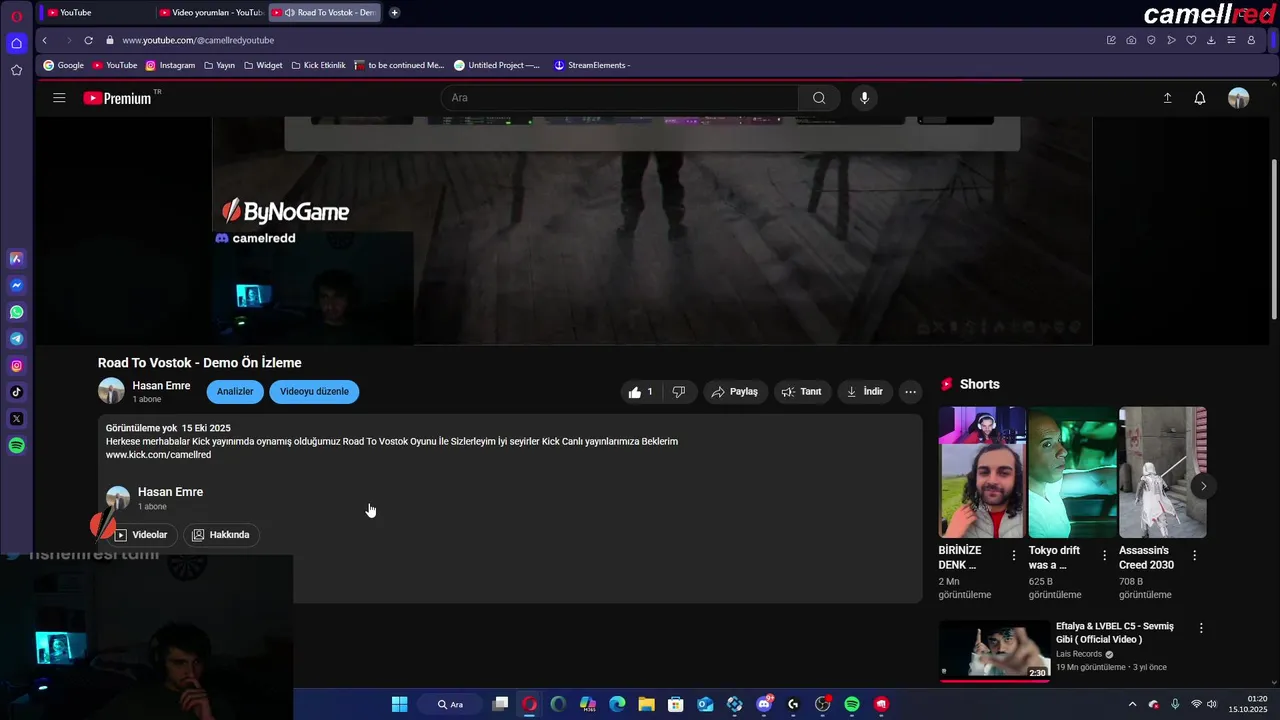The width and height of the screenshot is (1280, 720).
Task: Advance the Shorts shelf with next arrow
Action: tap(1203, 486)
